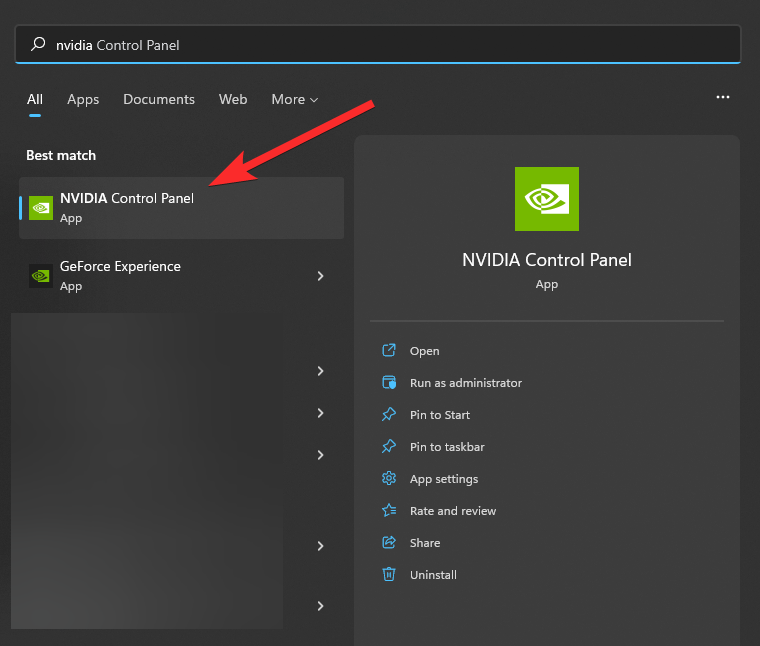Click the gear icon for App settings
The width and height of the screenshot is (760, 646).
point(389,479)
